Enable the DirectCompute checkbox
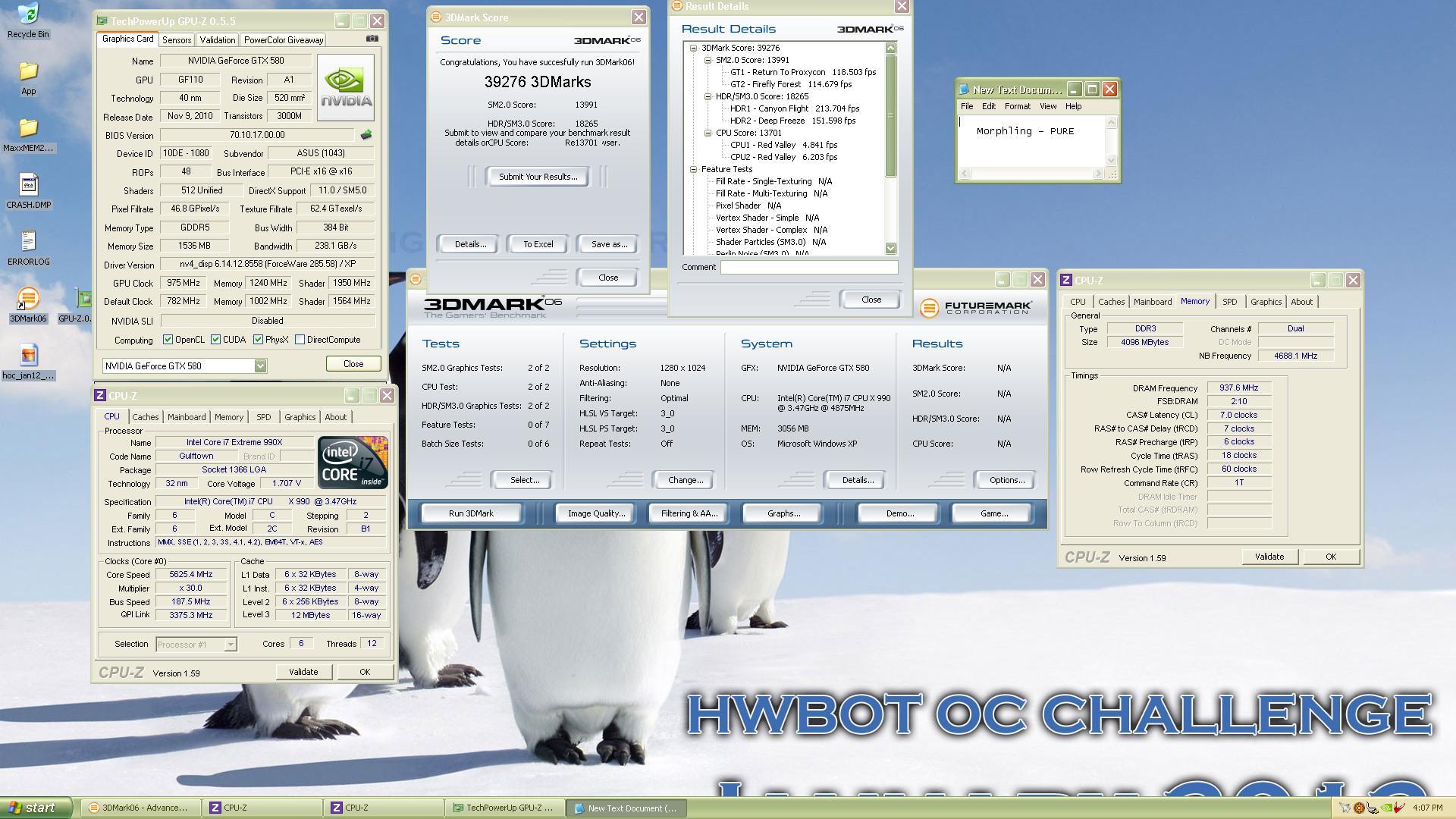The width and height of the screenshot is (1456, 819). pyautogui.click(x=300, y=340)
